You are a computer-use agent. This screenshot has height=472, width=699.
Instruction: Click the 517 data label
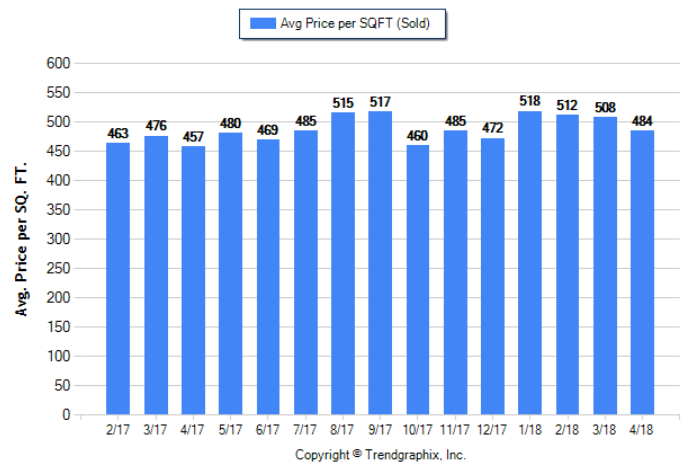tap(380, 103)
